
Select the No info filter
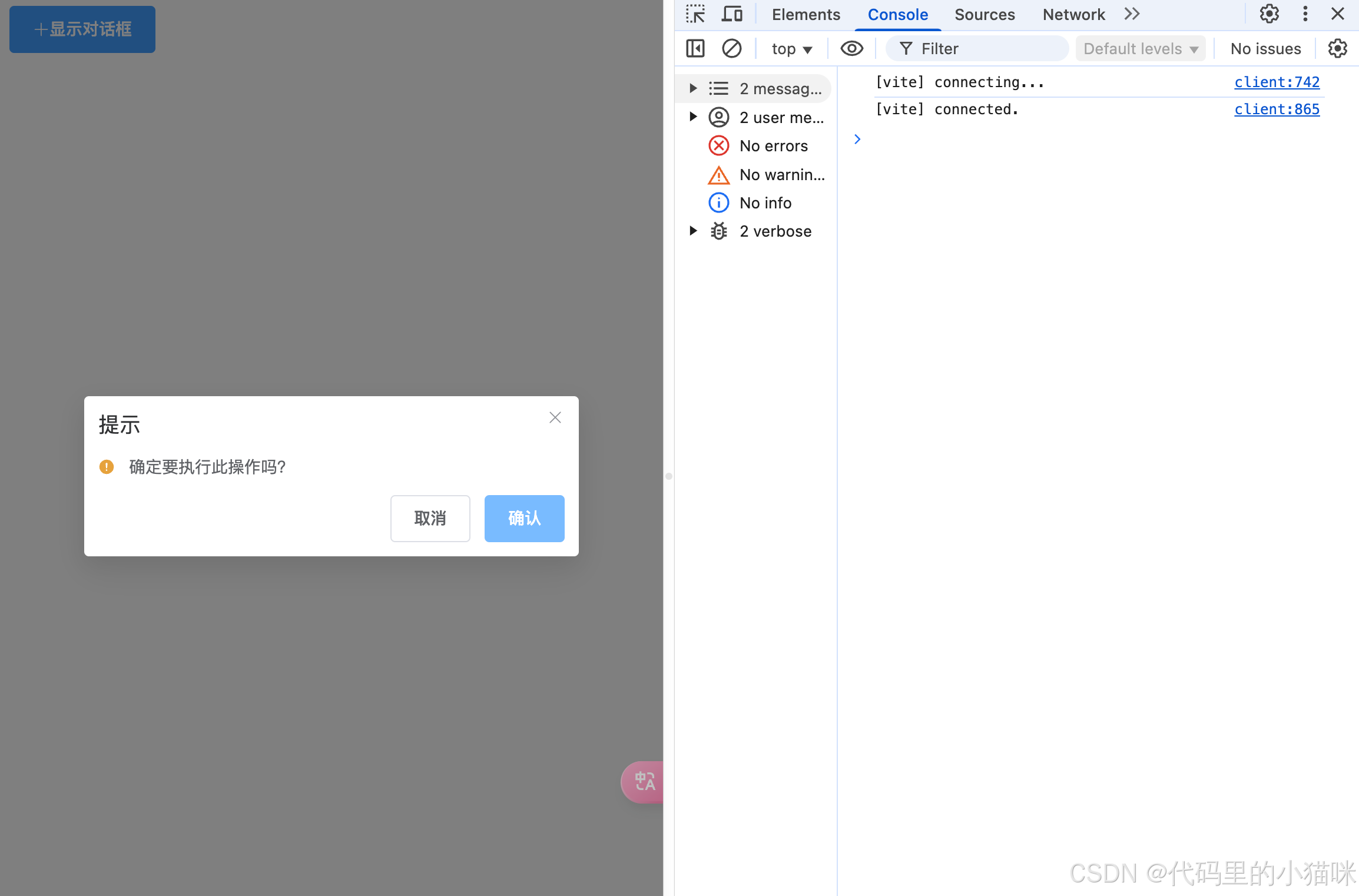click(765, 203)
